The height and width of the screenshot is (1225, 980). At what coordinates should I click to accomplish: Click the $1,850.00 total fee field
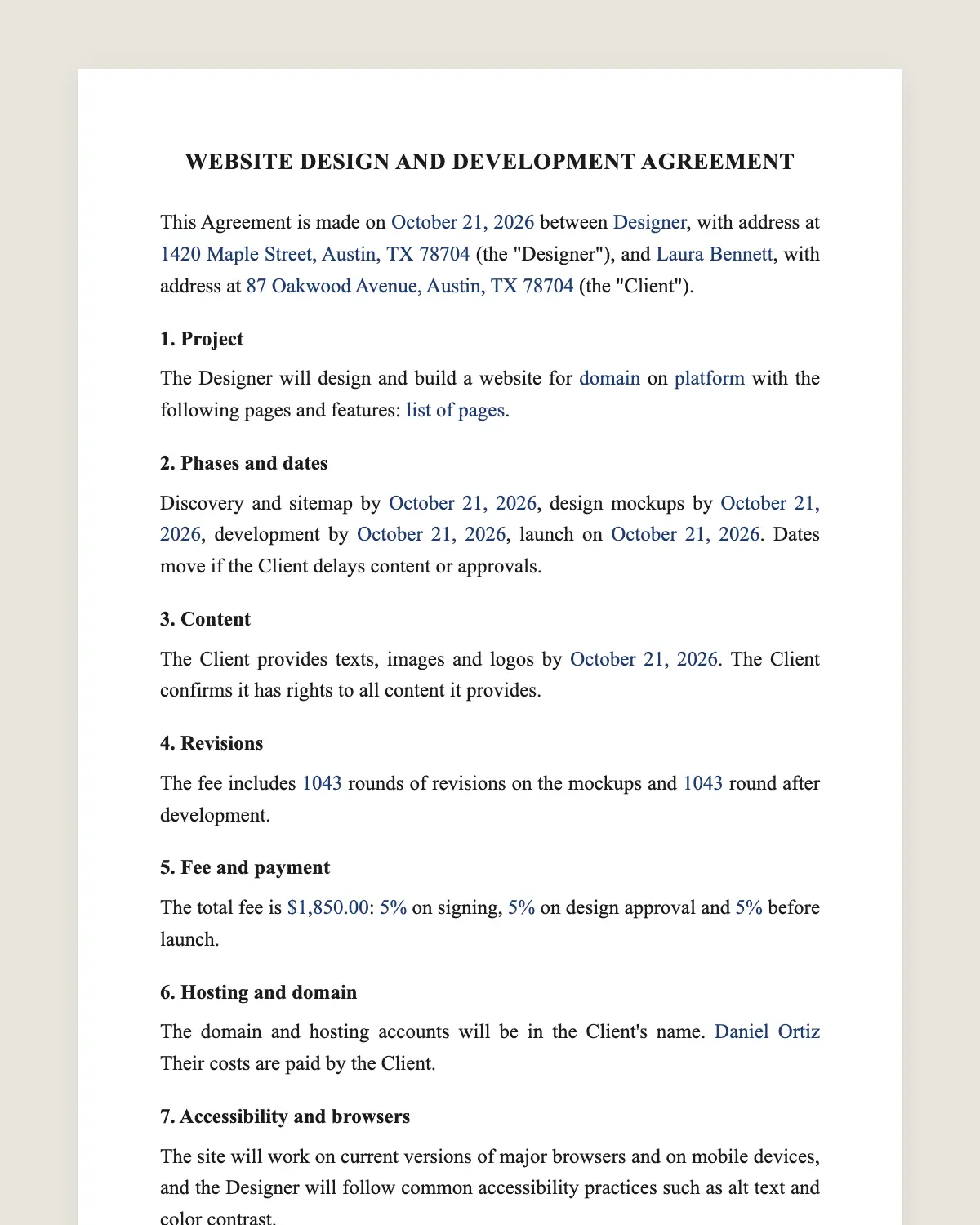(328, 907)
